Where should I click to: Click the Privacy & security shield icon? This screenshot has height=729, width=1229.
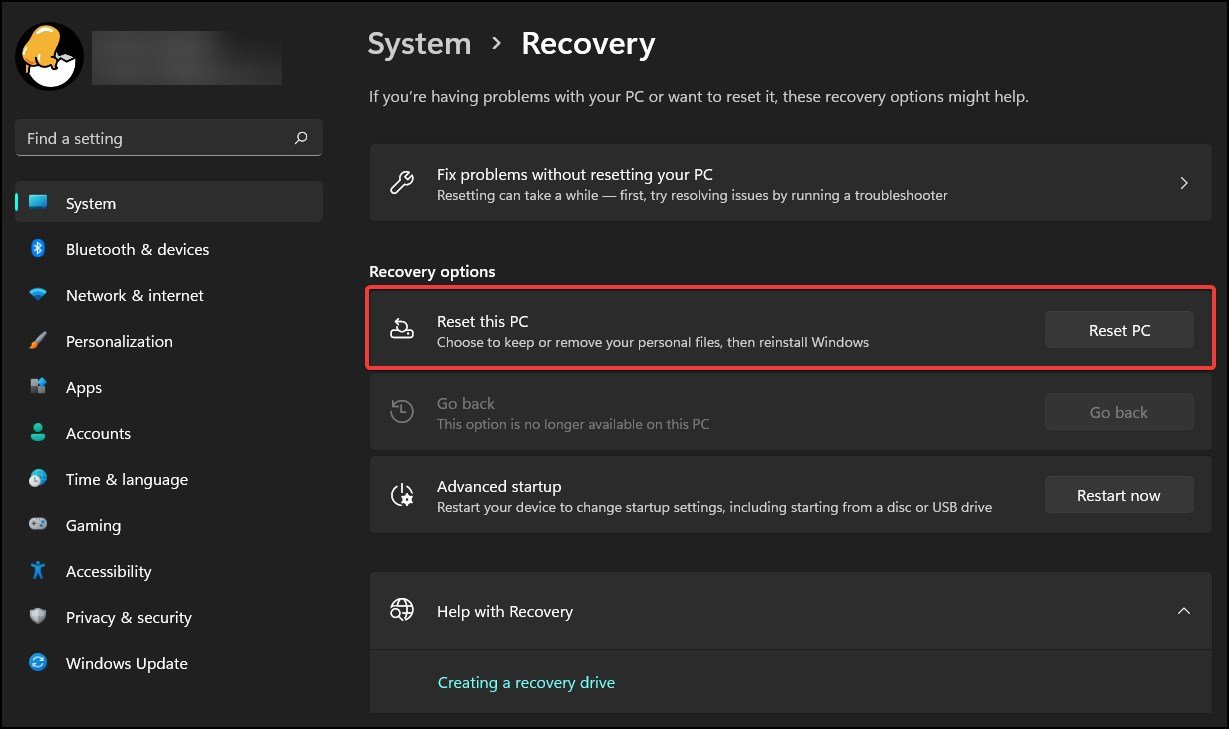(38, 617)
